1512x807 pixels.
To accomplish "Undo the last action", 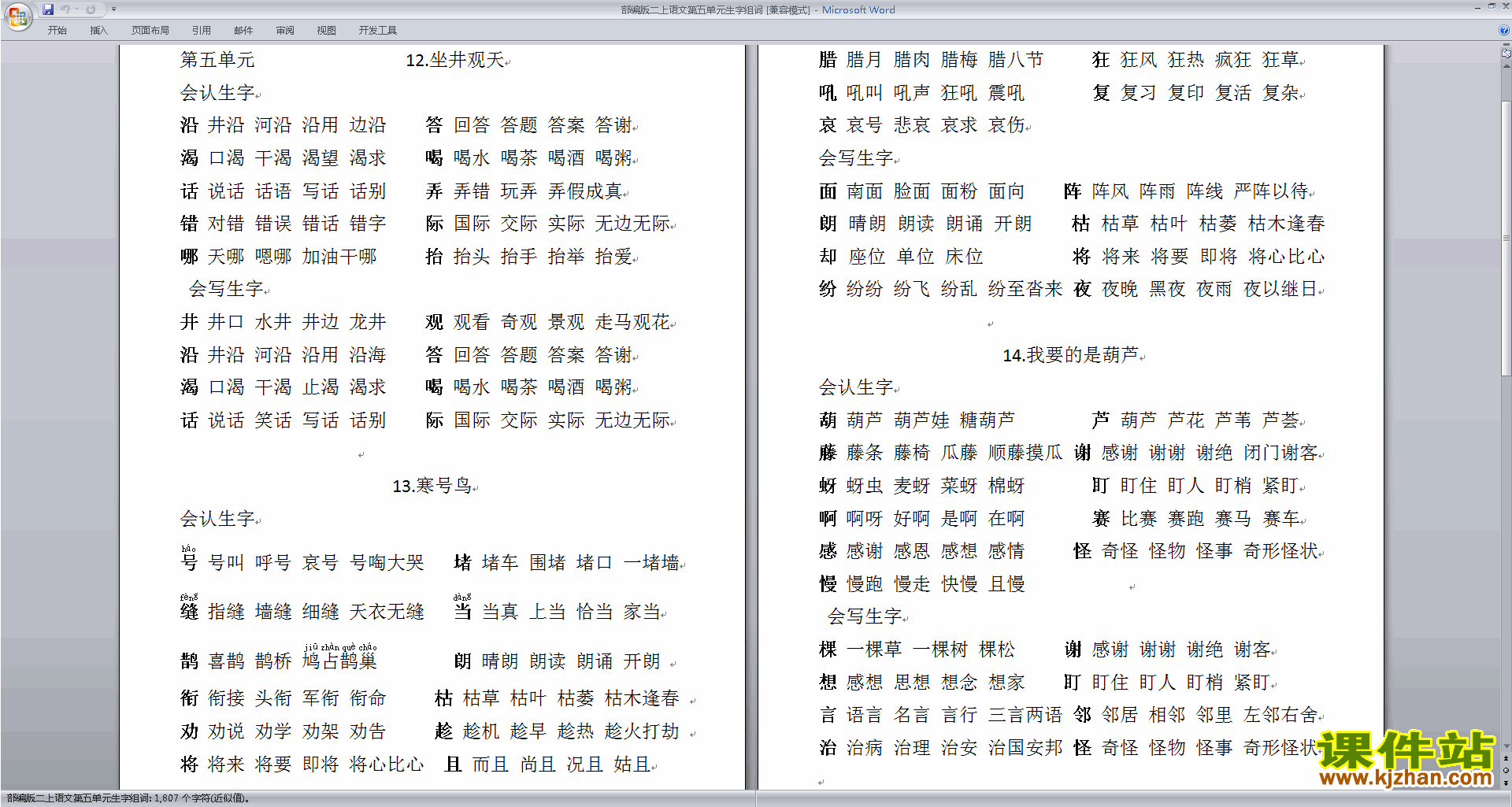I will click(x=65, y=9).
